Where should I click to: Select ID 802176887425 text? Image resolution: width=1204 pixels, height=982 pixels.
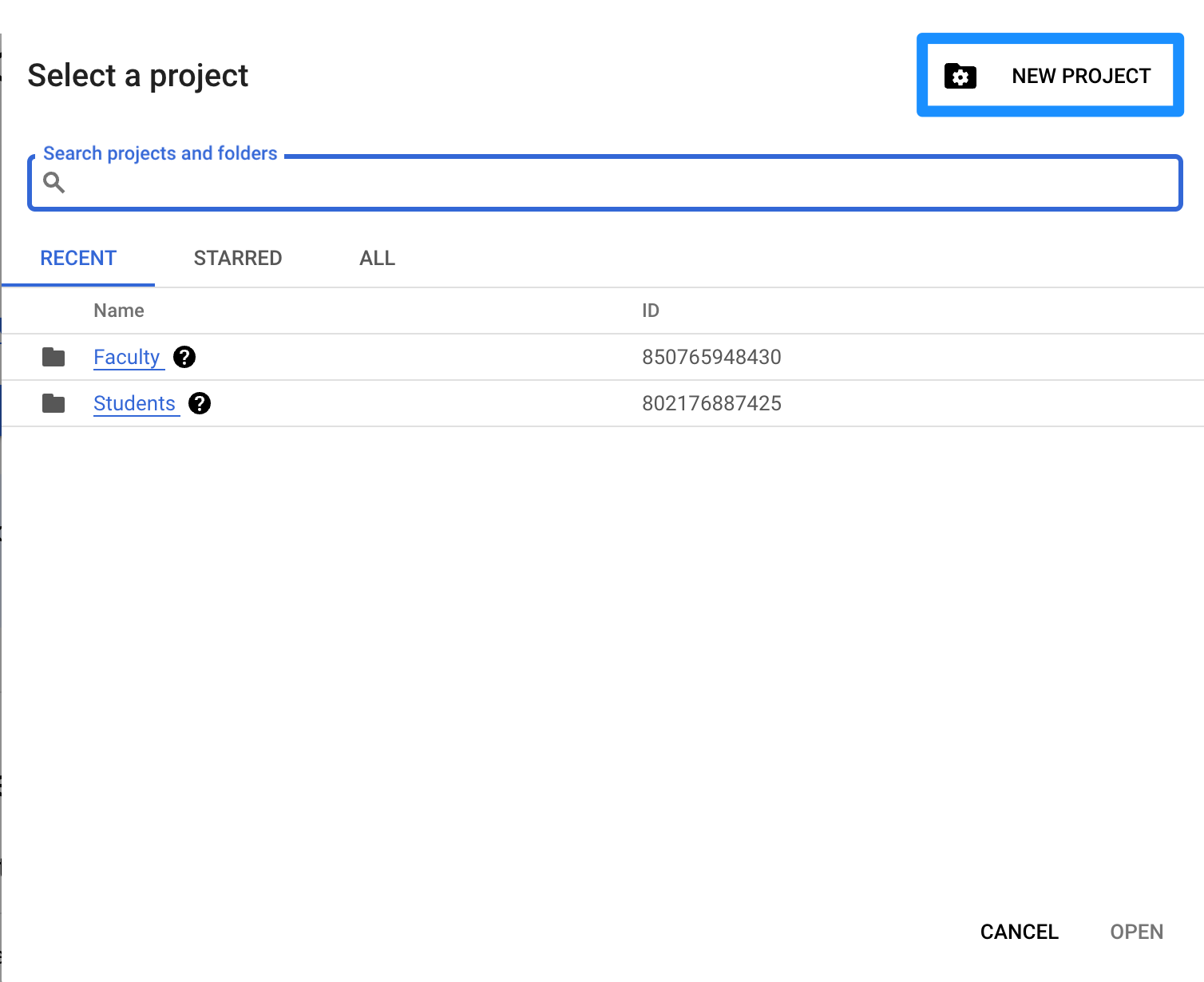(x=711, y=403)
